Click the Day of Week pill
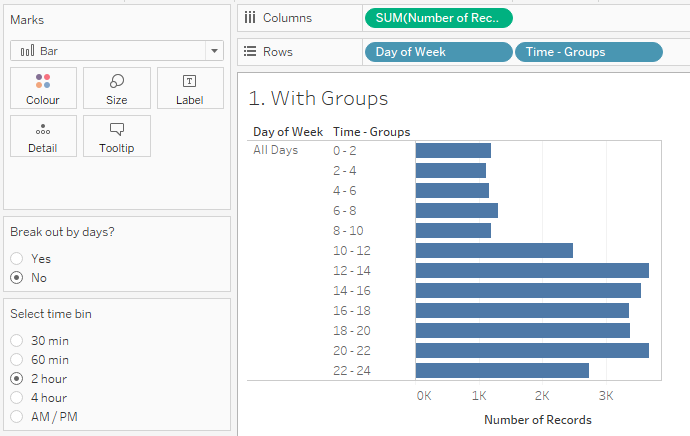Viewport: 690px width, 436px height. pos(438,52)
